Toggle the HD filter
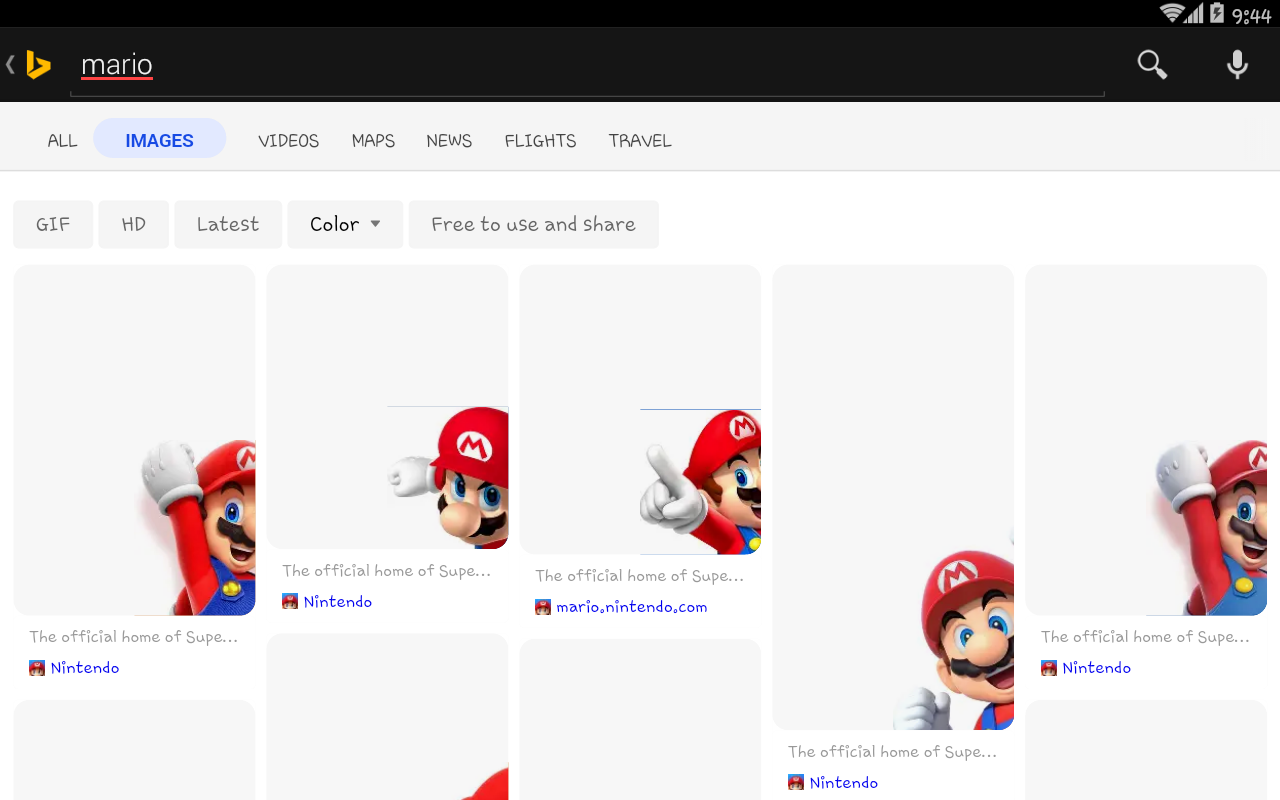The width and height of the screenshot is (1280, 800). [133, 224]
